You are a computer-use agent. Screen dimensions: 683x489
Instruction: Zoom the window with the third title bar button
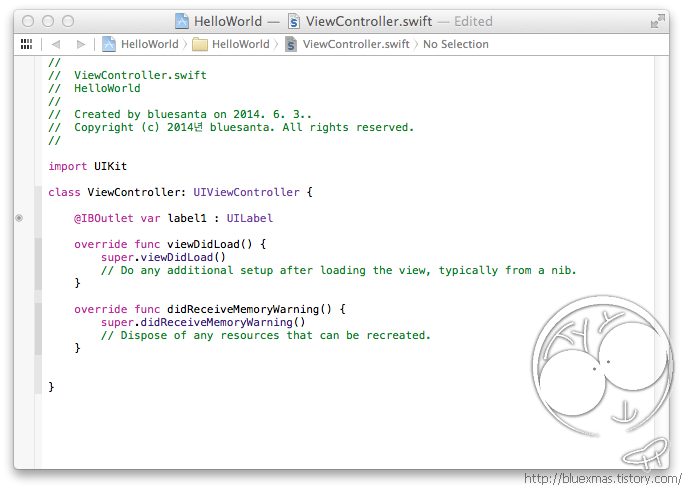point(68,21)
